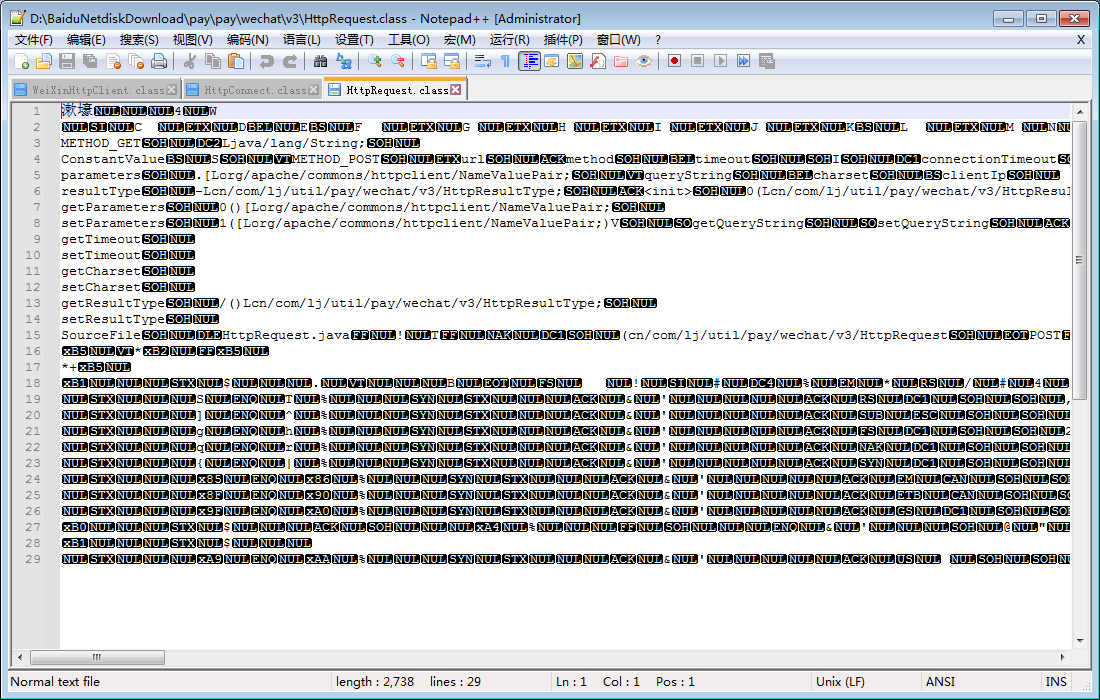Open the 窗口(W) menu

[618, 40]
